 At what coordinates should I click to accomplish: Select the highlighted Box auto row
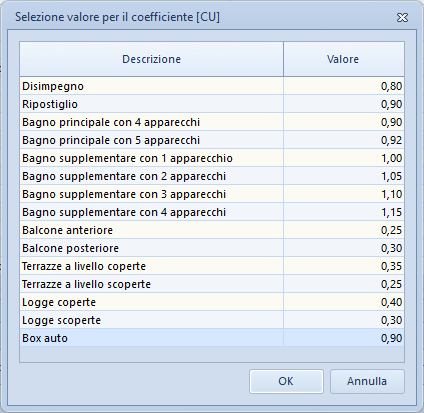[212, 338]
